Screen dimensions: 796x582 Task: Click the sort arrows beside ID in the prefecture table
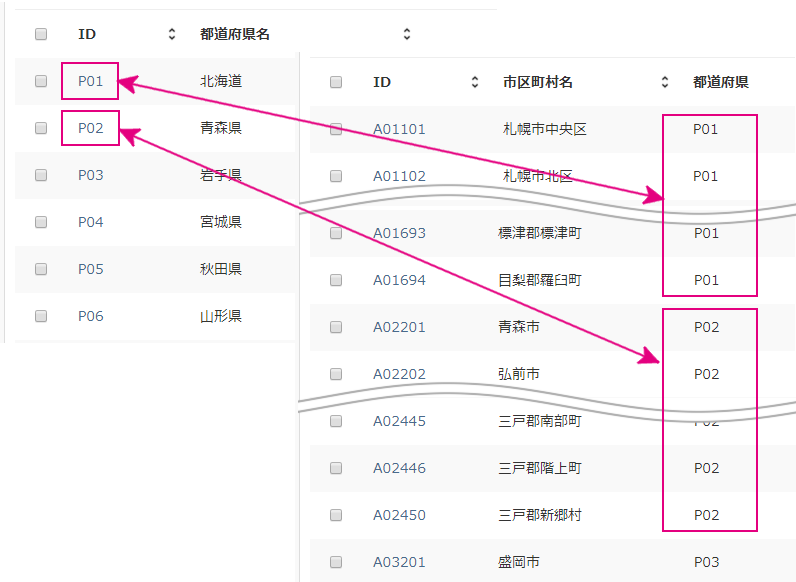click(x=172, y=34)
